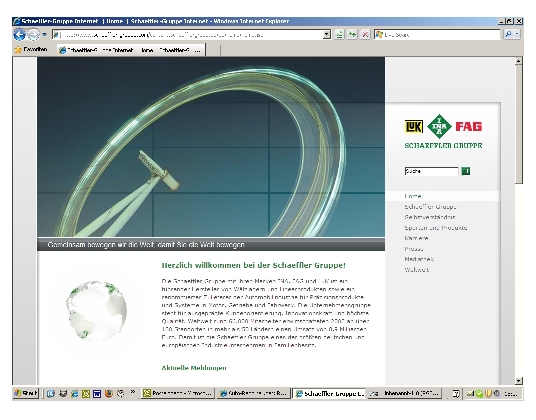536x420 pixels.
Task: Switch to the second taskbar window button
Action: tap(253, 394)
